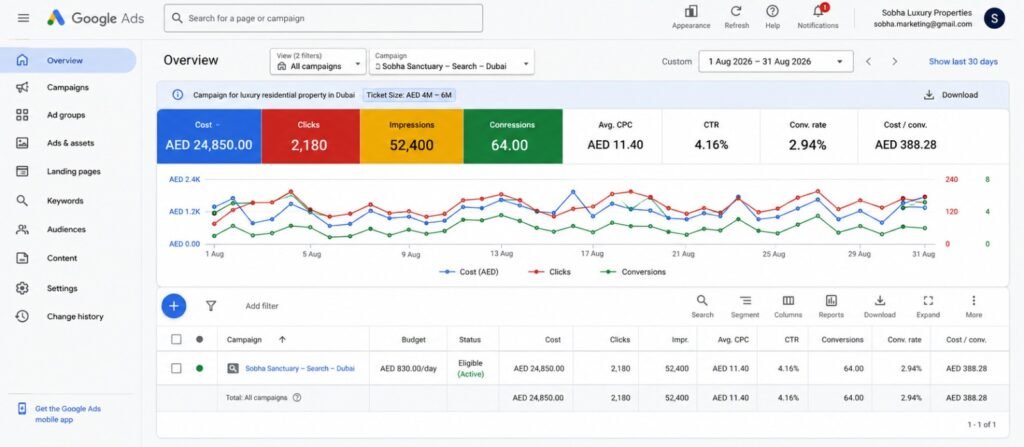Click the Ticket Size AED 4M – 6M chip
The image size is (1024, 447).
(x=409, y=95)
